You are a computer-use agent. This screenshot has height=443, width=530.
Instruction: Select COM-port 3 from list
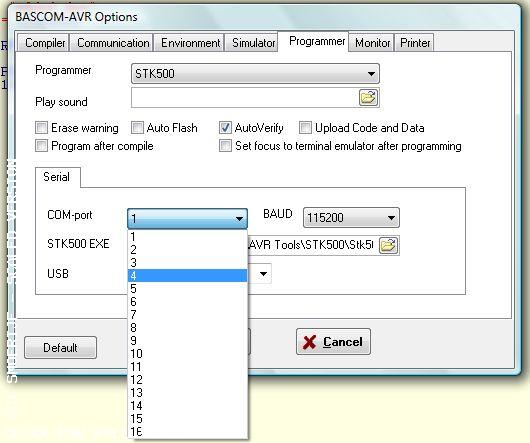(x=188, y=263)
